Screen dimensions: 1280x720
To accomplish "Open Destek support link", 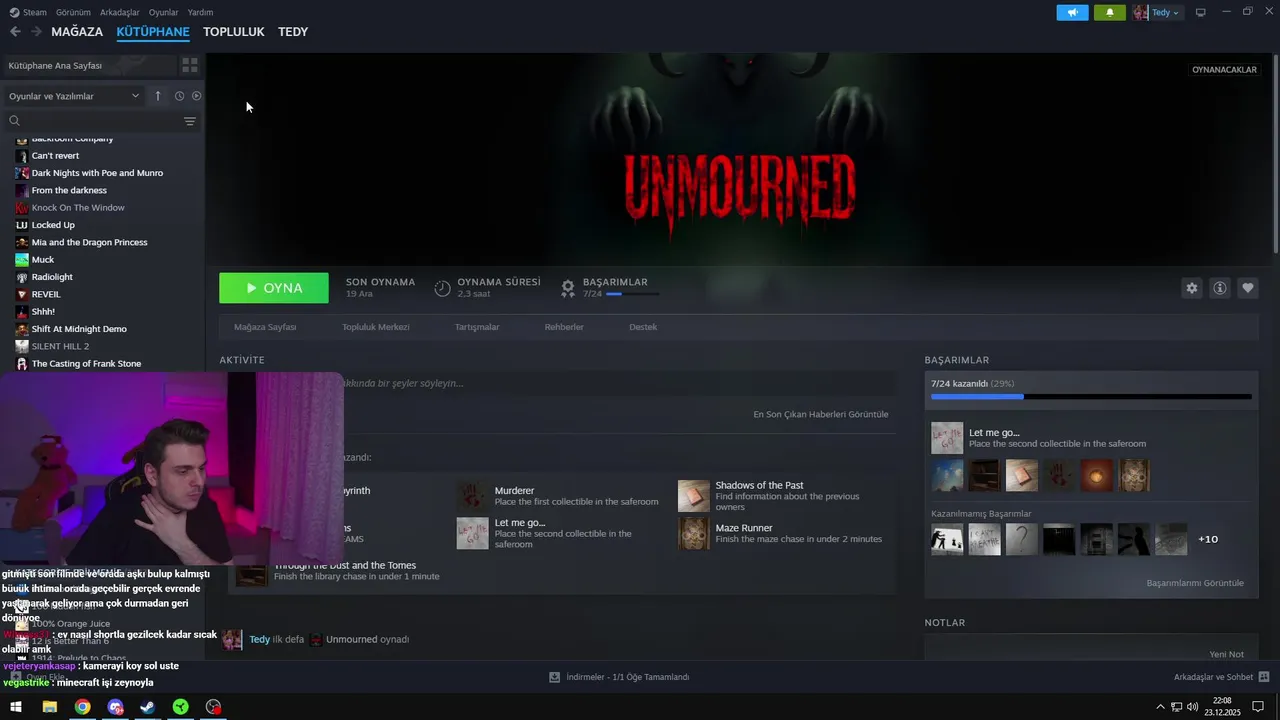I will point(643,327).
